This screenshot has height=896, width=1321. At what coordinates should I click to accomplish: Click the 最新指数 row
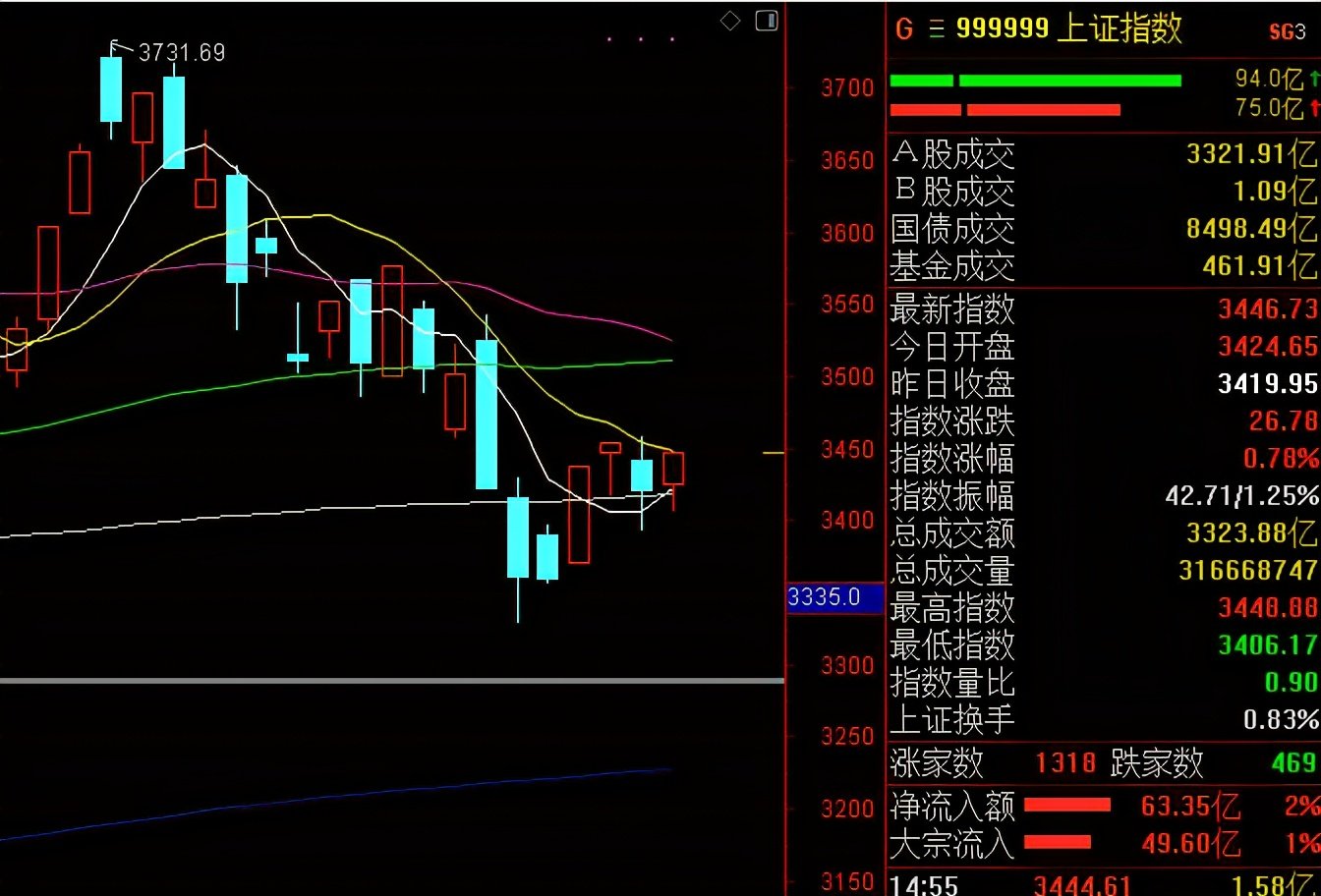tap(1104, 309)
